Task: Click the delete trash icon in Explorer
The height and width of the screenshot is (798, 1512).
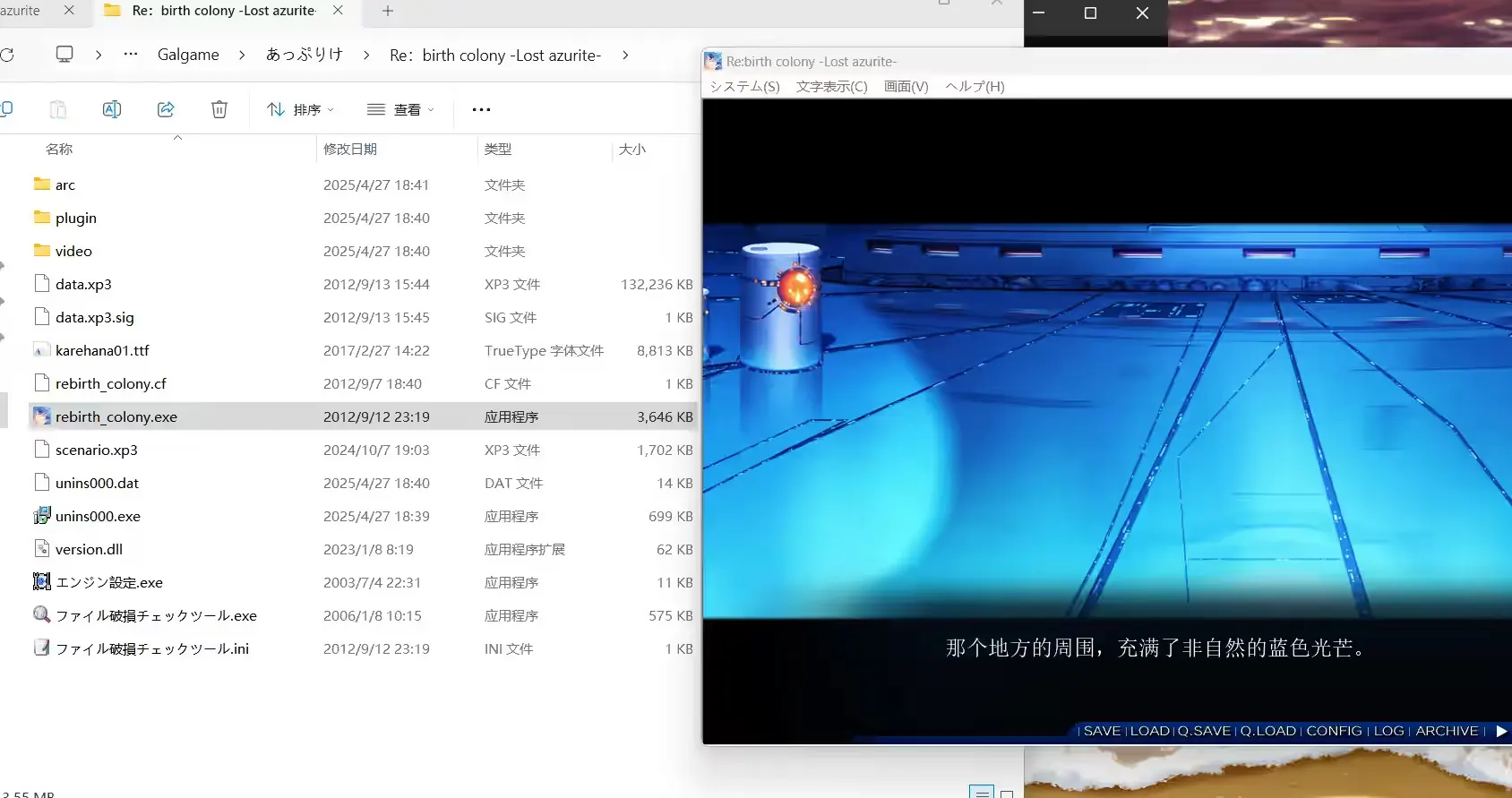Action: (219, 109)
